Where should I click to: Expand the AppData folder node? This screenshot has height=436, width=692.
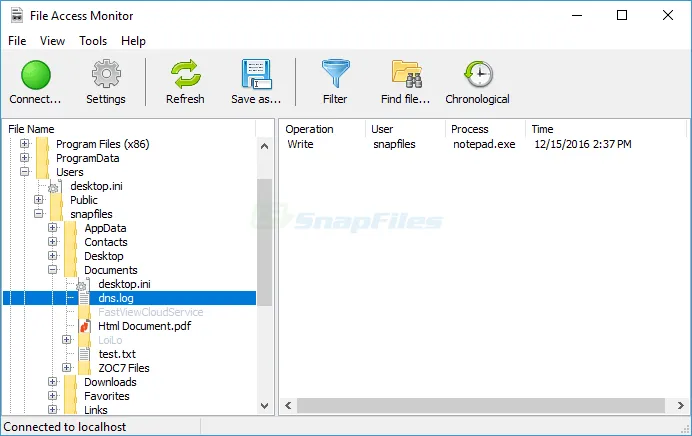click(x=53, y=228)
